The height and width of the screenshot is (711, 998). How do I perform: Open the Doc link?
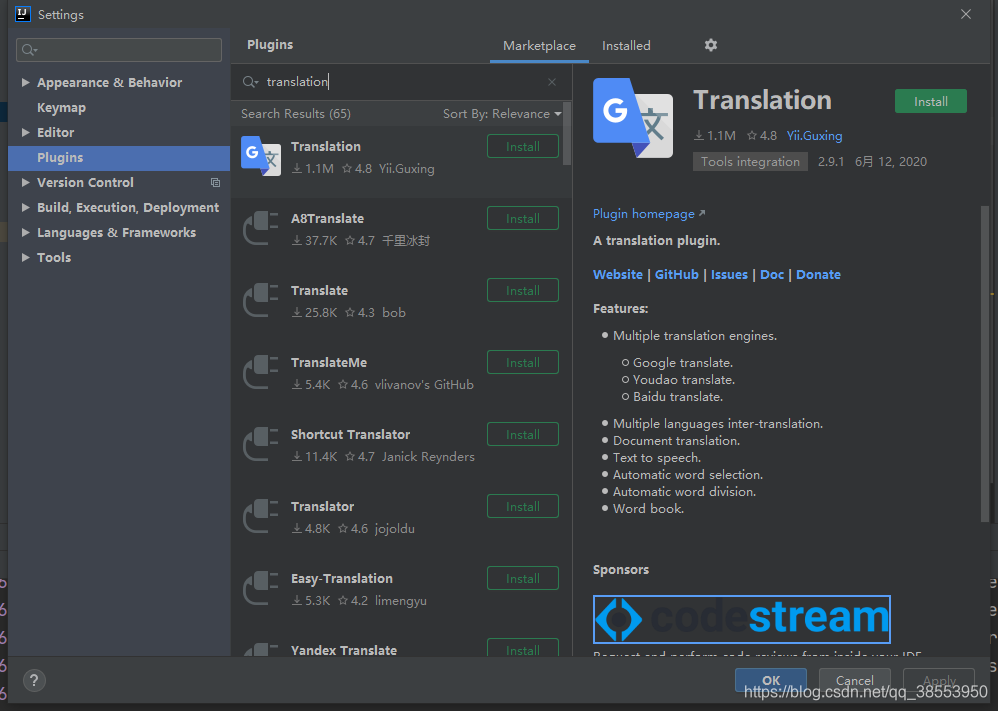tap(771, 274)
